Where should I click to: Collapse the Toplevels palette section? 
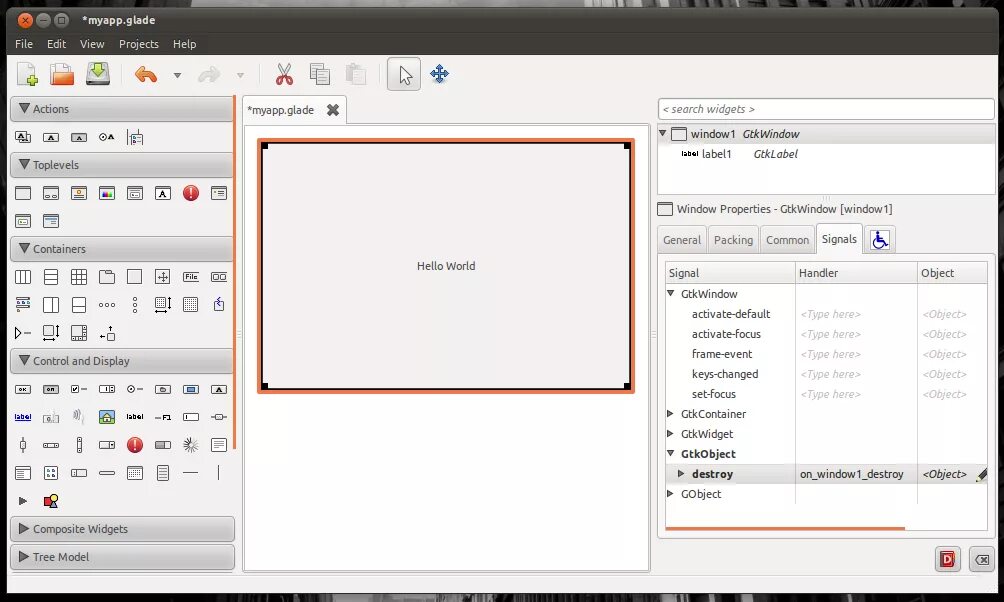122,165
